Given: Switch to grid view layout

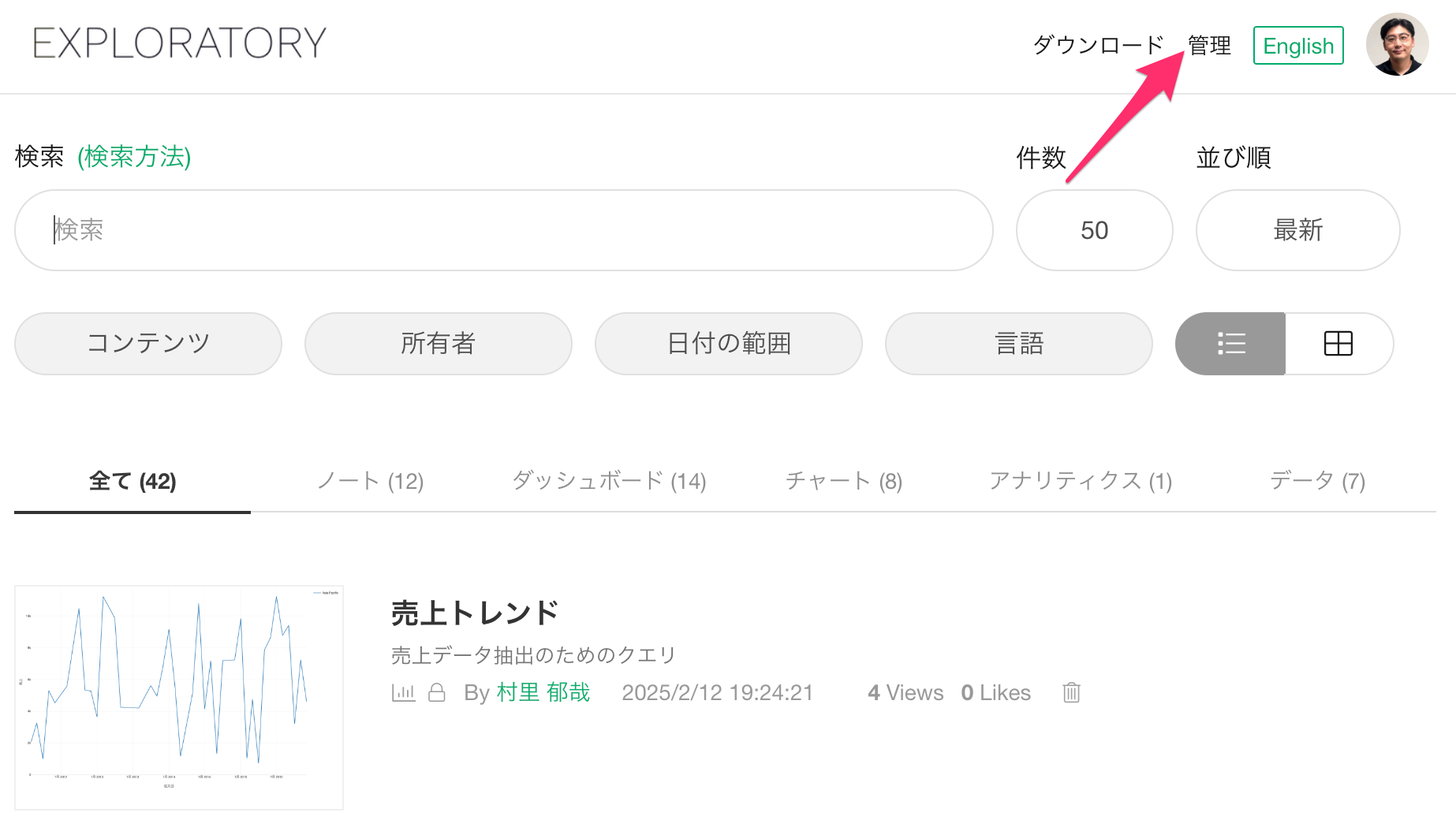Looking at the screenshot, I should point(1338,344).
